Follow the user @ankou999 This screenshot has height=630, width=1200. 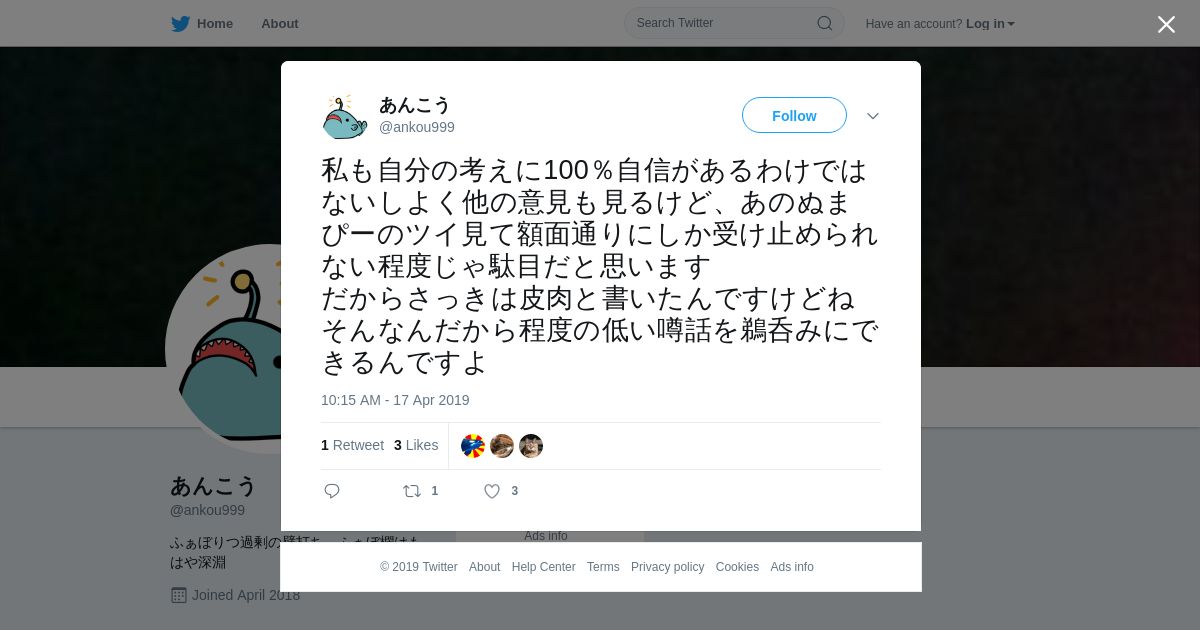click(x=794, y=115)
